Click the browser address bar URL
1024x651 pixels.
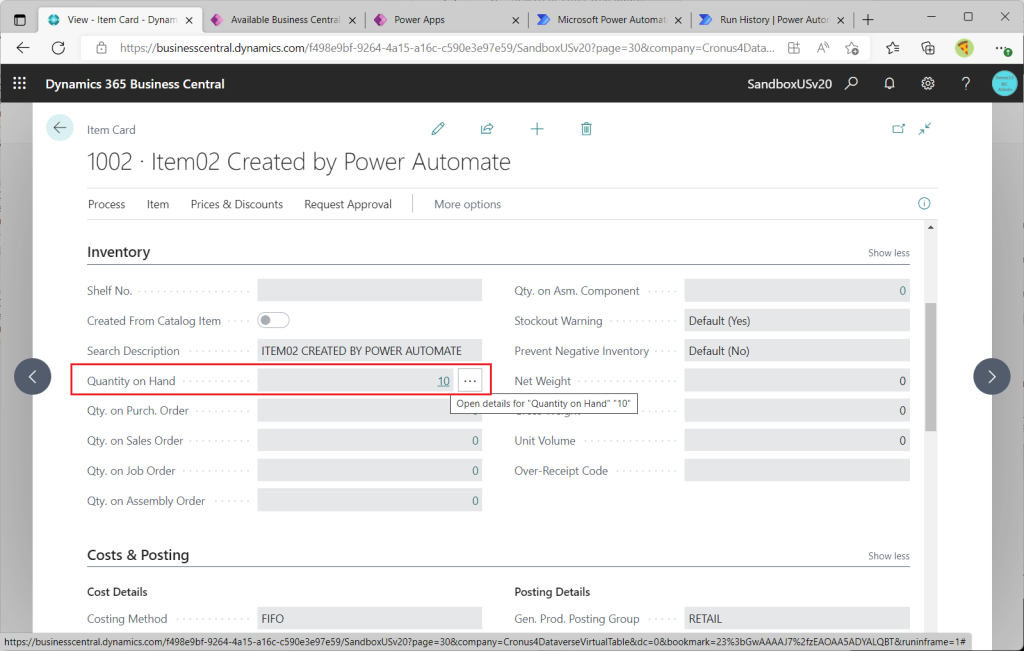pos(447,48)
